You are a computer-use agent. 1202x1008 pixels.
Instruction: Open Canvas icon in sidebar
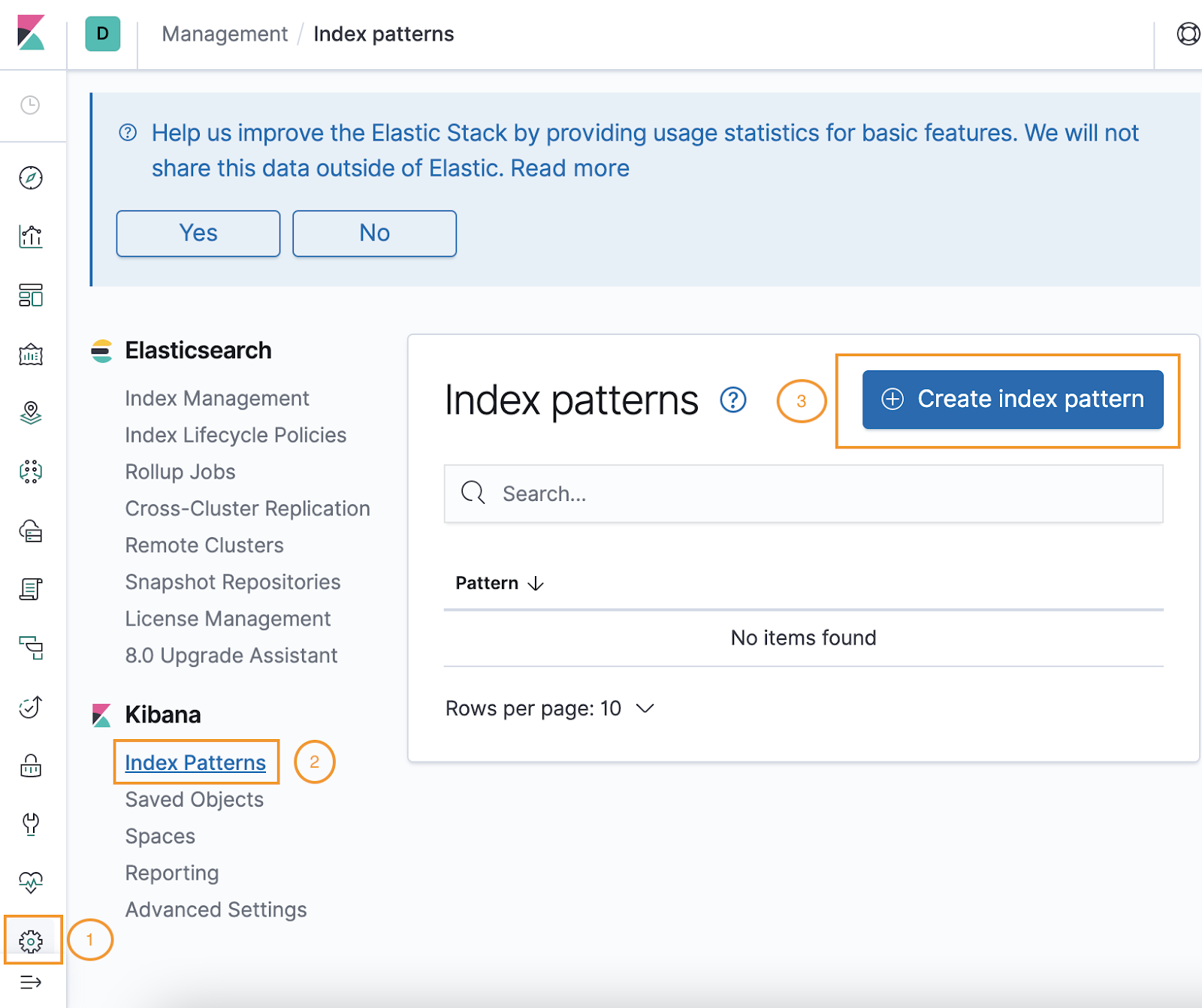(31, 354)
